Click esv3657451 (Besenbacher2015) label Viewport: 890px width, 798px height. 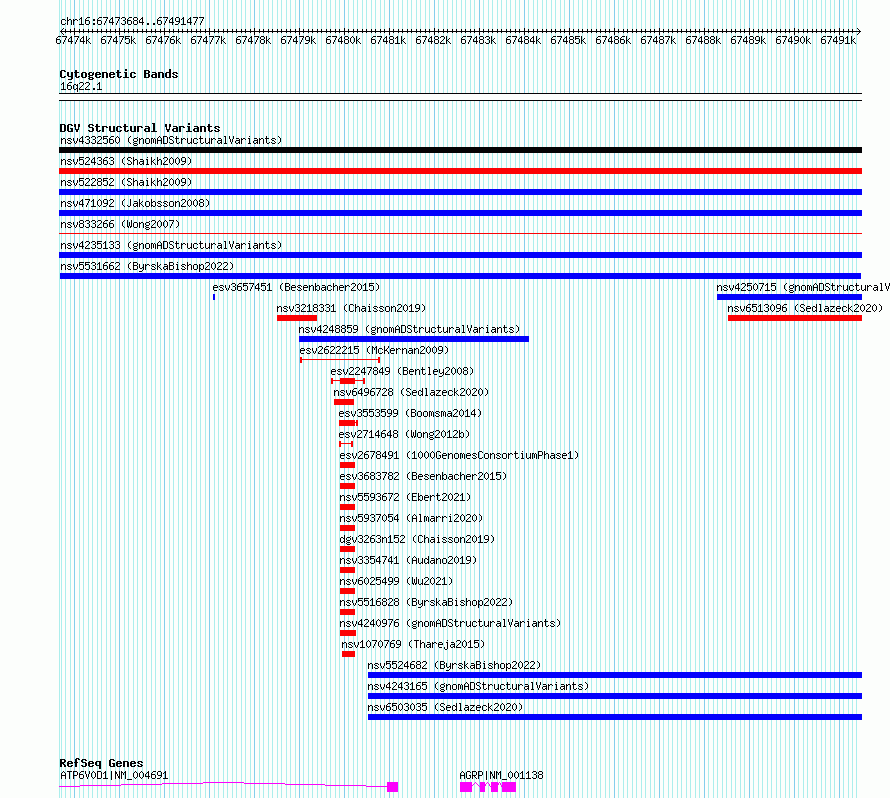click(x=296, y=287)
